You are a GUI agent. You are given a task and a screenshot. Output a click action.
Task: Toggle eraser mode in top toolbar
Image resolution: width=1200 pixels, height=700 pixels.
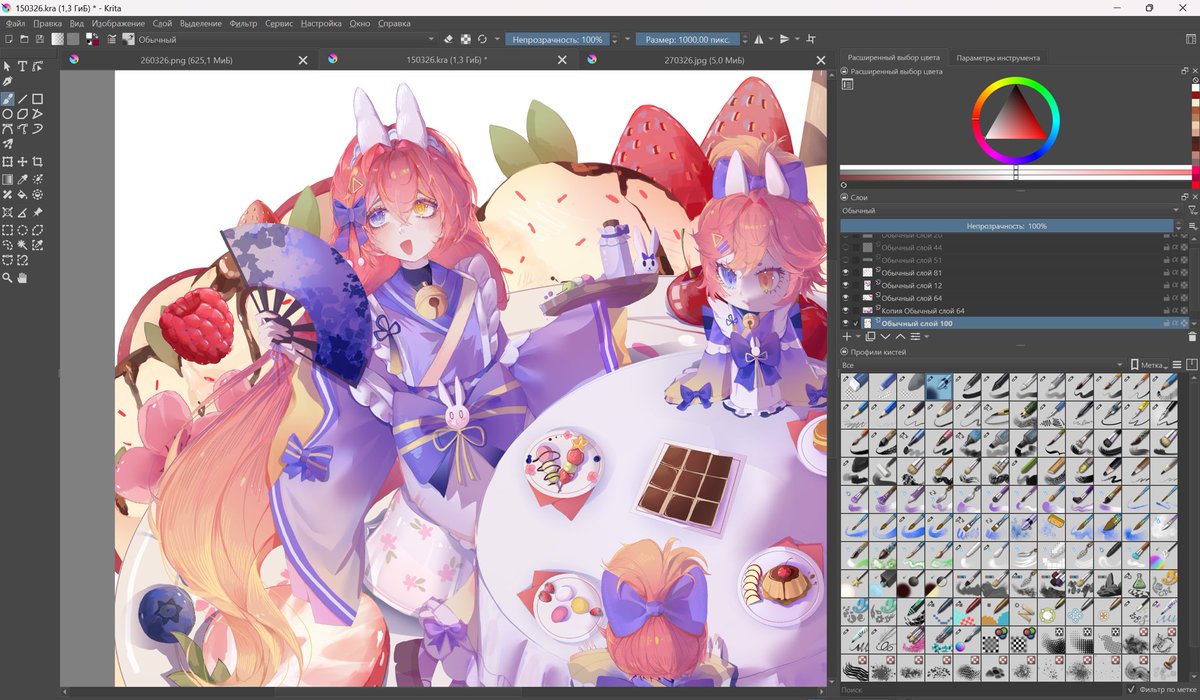[x=448, y=40]
